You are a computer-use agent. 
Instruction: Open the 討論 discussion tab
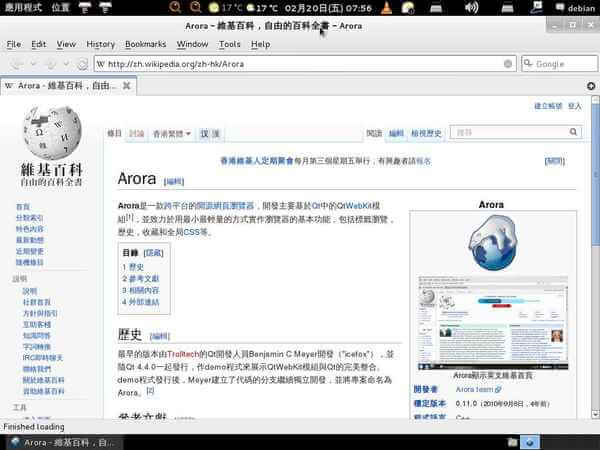[x=136, y=134]
